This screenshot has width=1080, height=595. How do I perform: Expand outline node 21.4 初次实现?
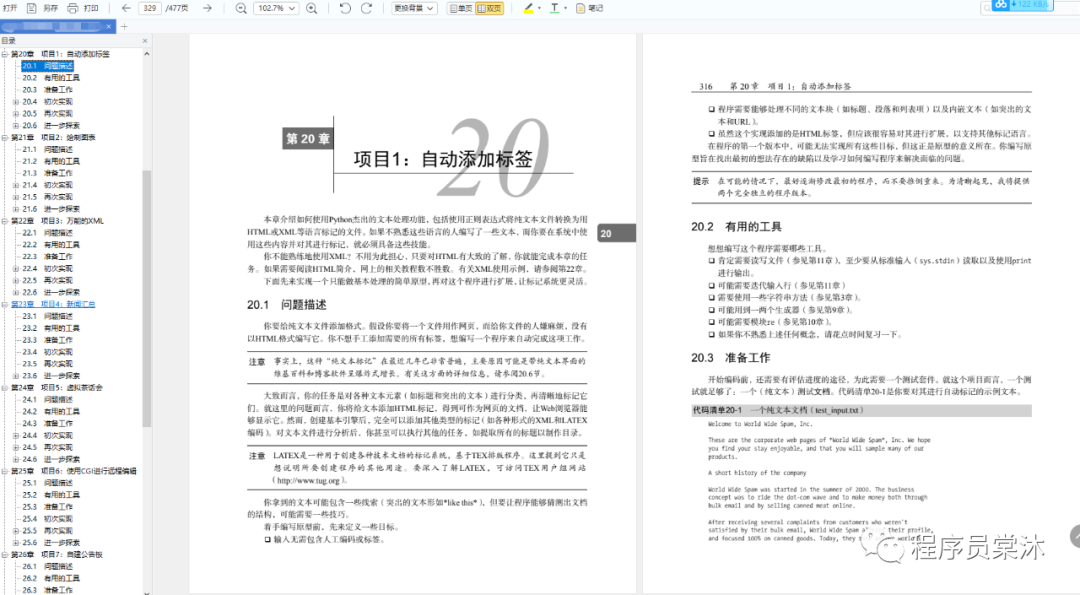pyautogui.click(x=16, y=185)
